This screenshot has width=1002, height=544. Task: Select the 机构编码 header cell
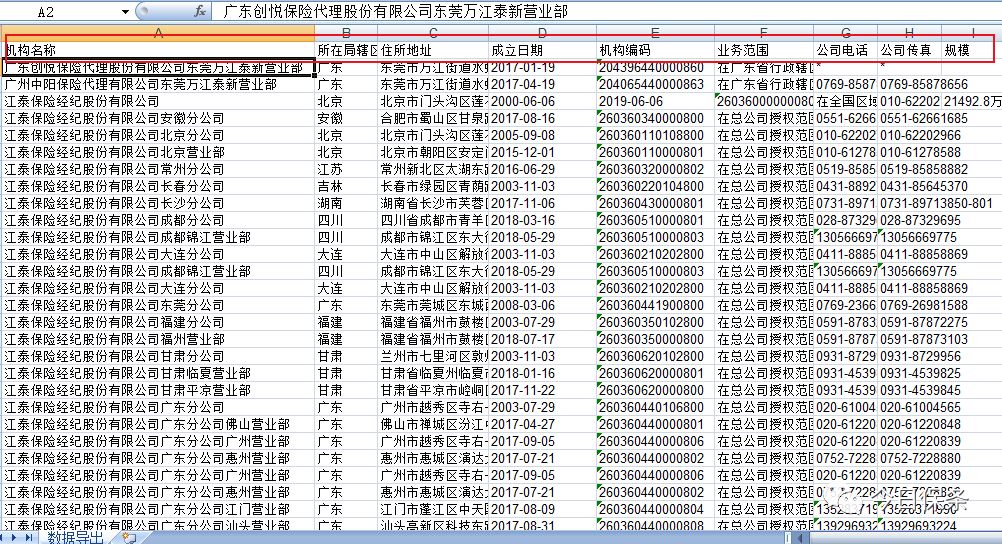click(655, 51)
